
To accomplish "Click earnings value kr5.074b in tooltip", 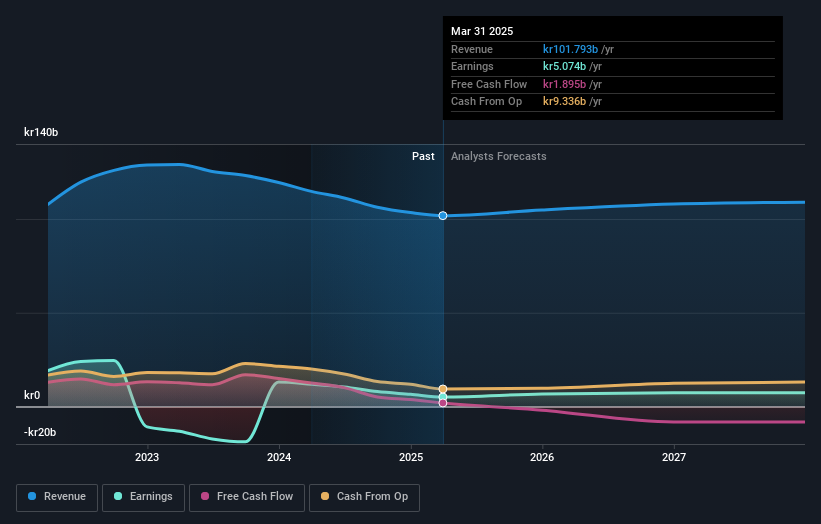I will point(564,66).
